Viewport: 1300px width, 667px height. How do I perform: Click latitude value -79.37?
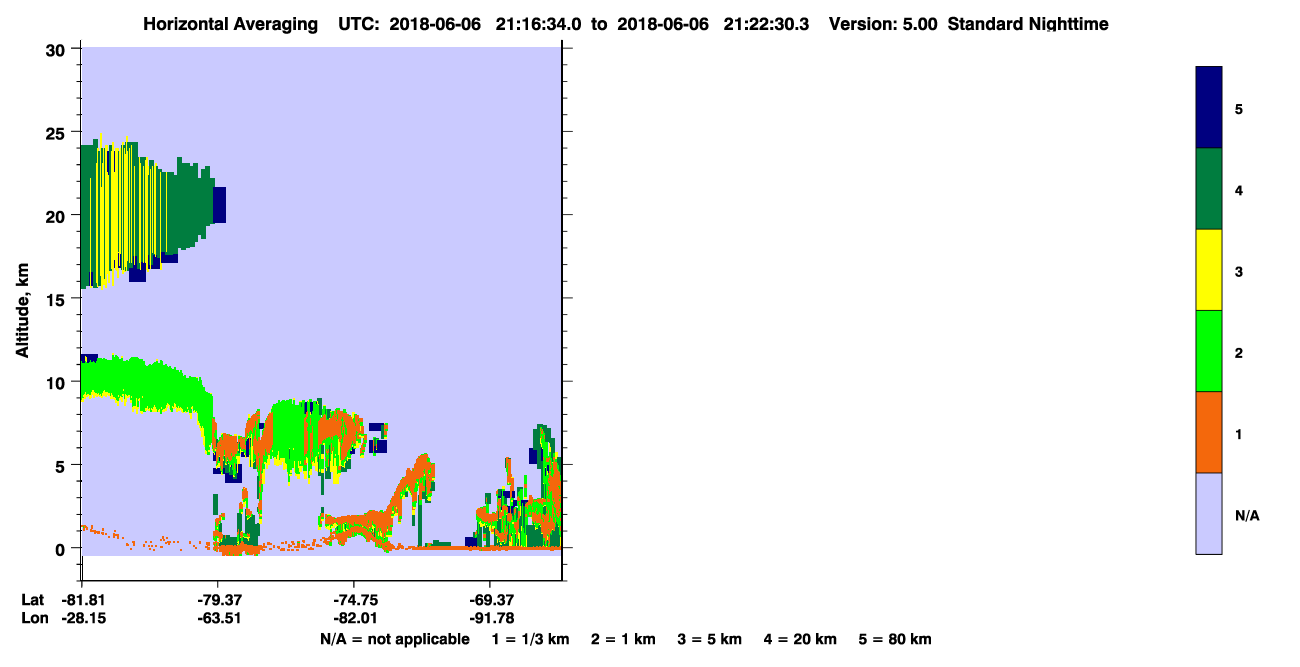[x=218, y=600]
